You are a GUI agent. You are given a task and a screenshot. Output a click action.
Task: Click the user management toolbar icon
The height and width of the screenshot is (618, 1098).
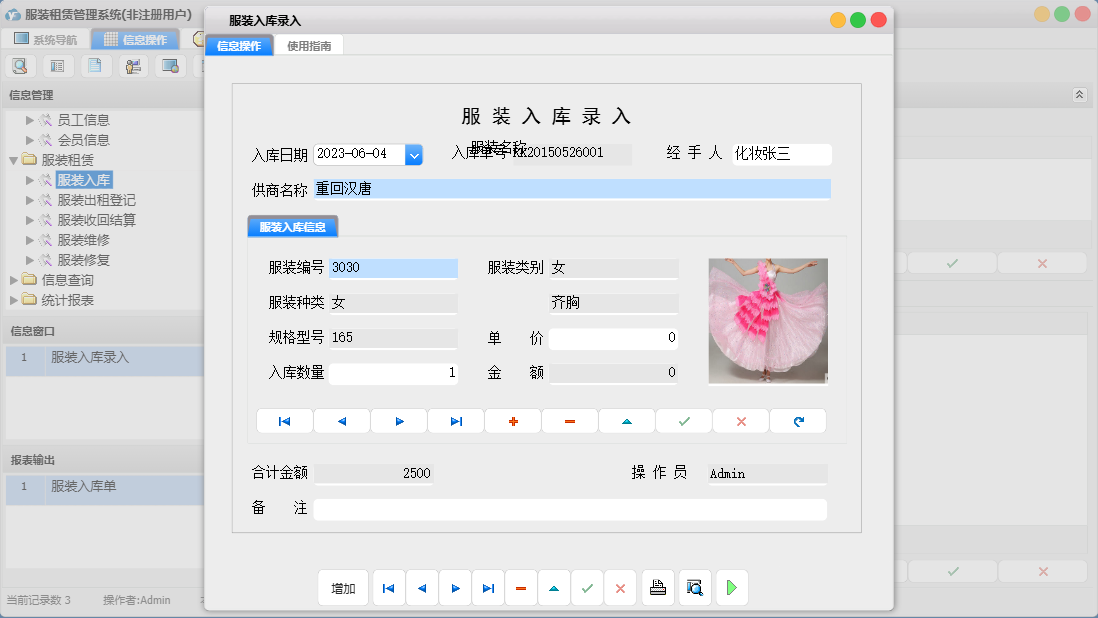coord(131,65)
